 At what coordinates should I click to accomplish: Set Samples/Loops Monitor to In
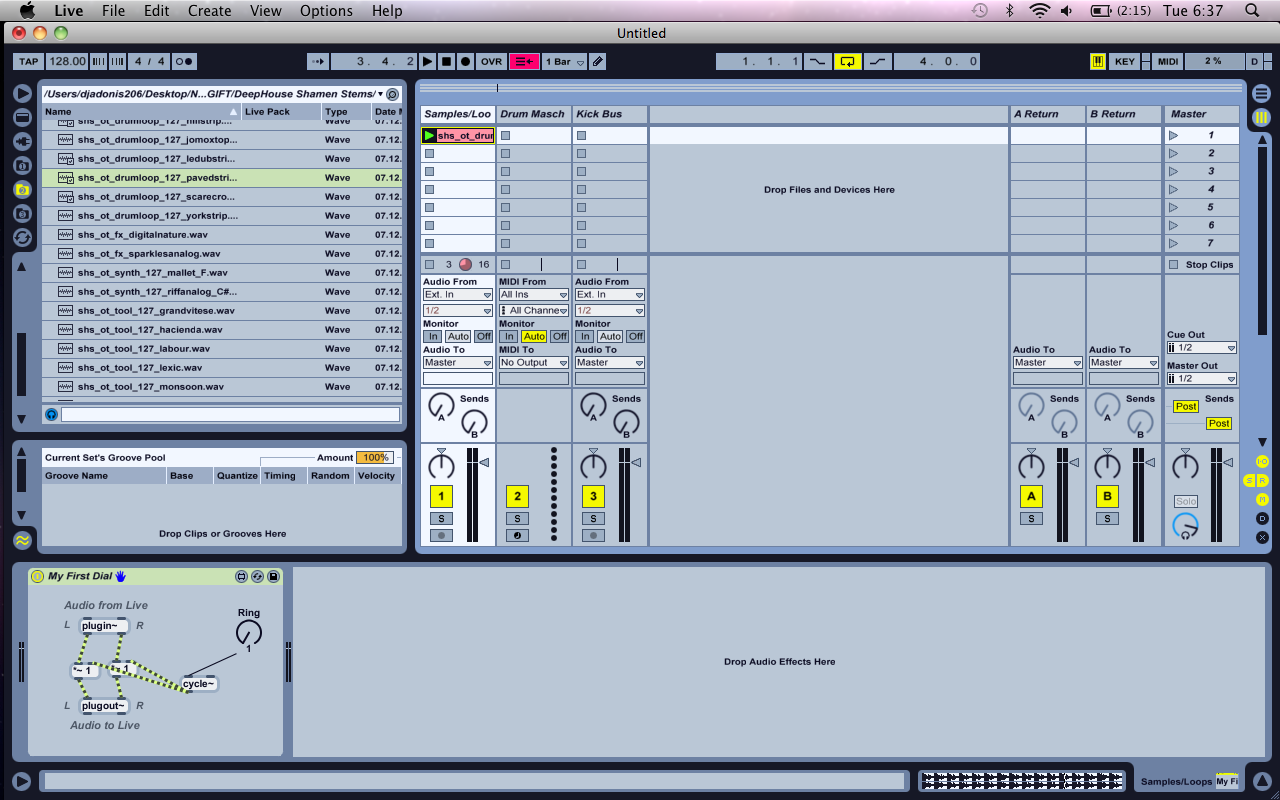click(x=432, y=336)
